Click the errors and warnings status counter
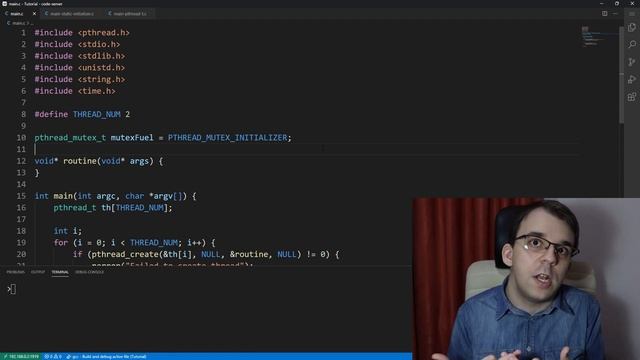Screen dimensions: 640x360 (x=53, y=357)
